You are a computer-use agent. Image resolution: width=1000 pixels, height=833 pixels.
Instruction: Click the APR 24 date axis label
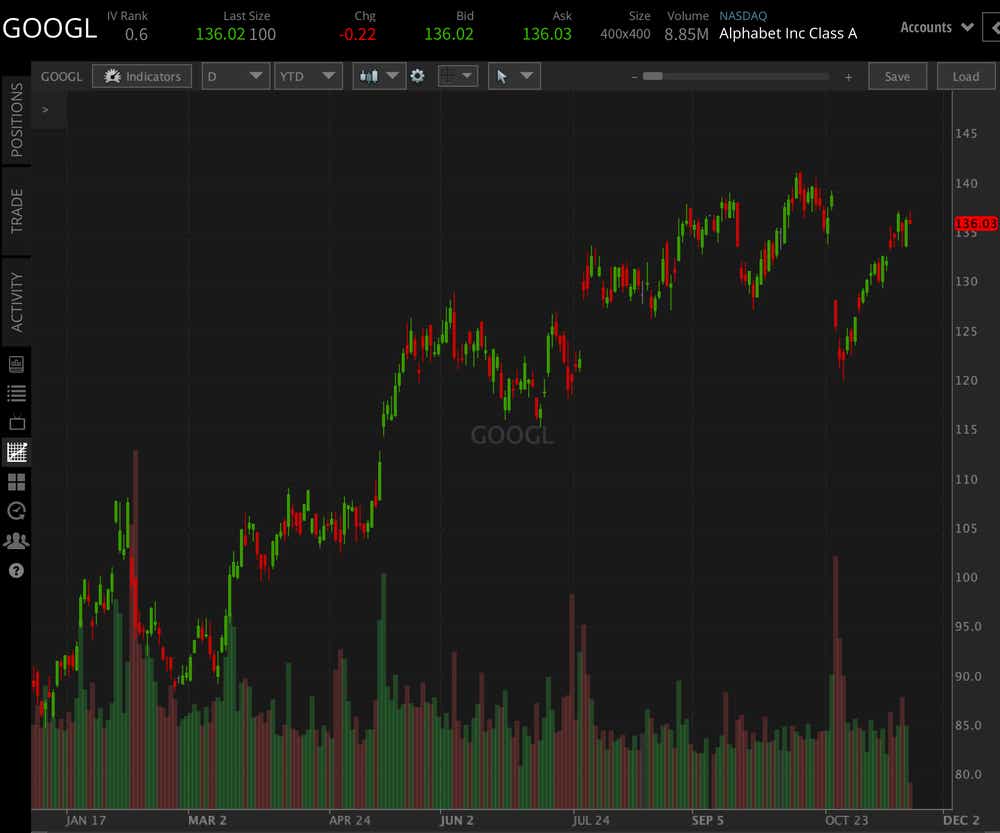tap(349, 820)
